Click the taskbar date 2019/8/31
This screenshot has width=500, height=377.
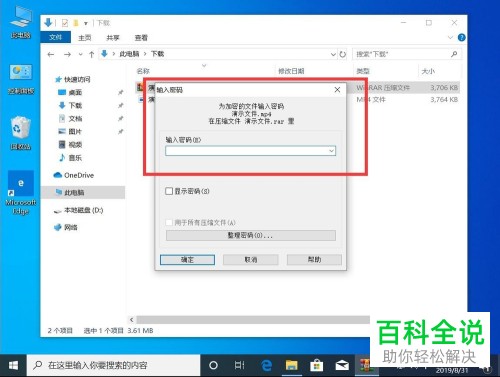(x=452, y=370)
